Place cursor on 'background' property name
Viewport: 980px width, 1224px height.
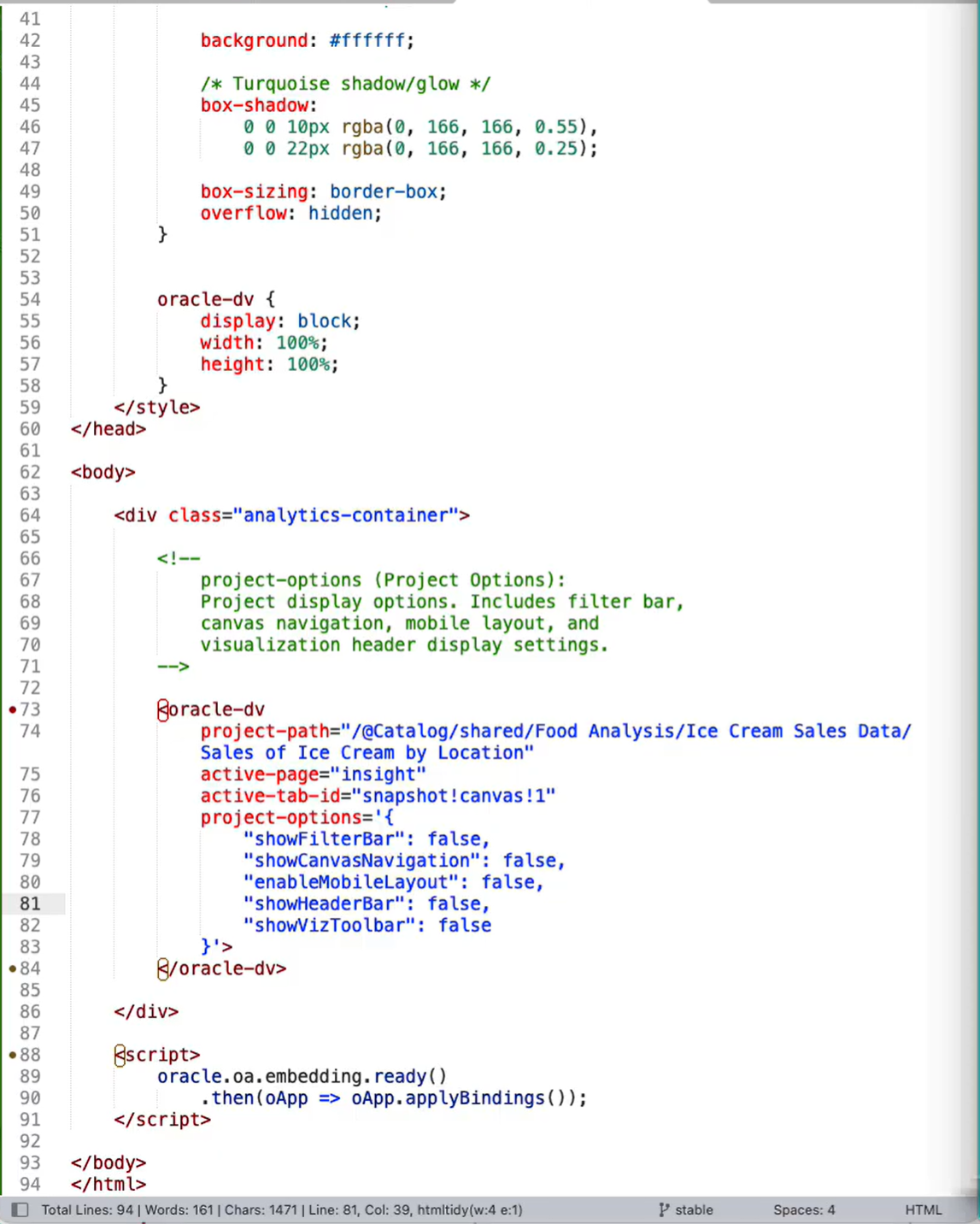click(254, 40)
